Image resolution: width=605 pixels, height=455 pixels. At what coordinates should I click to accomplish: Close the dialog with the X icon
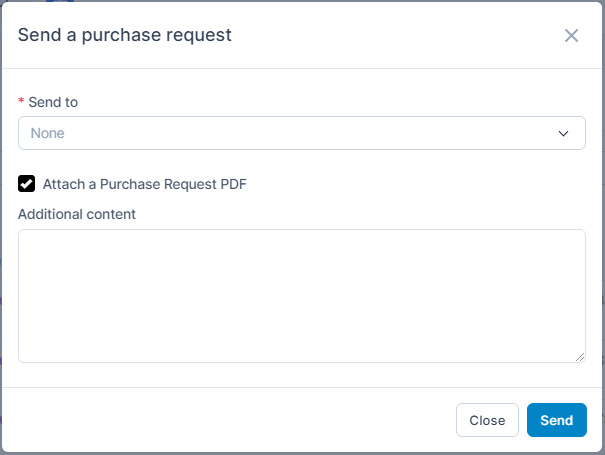571,36
